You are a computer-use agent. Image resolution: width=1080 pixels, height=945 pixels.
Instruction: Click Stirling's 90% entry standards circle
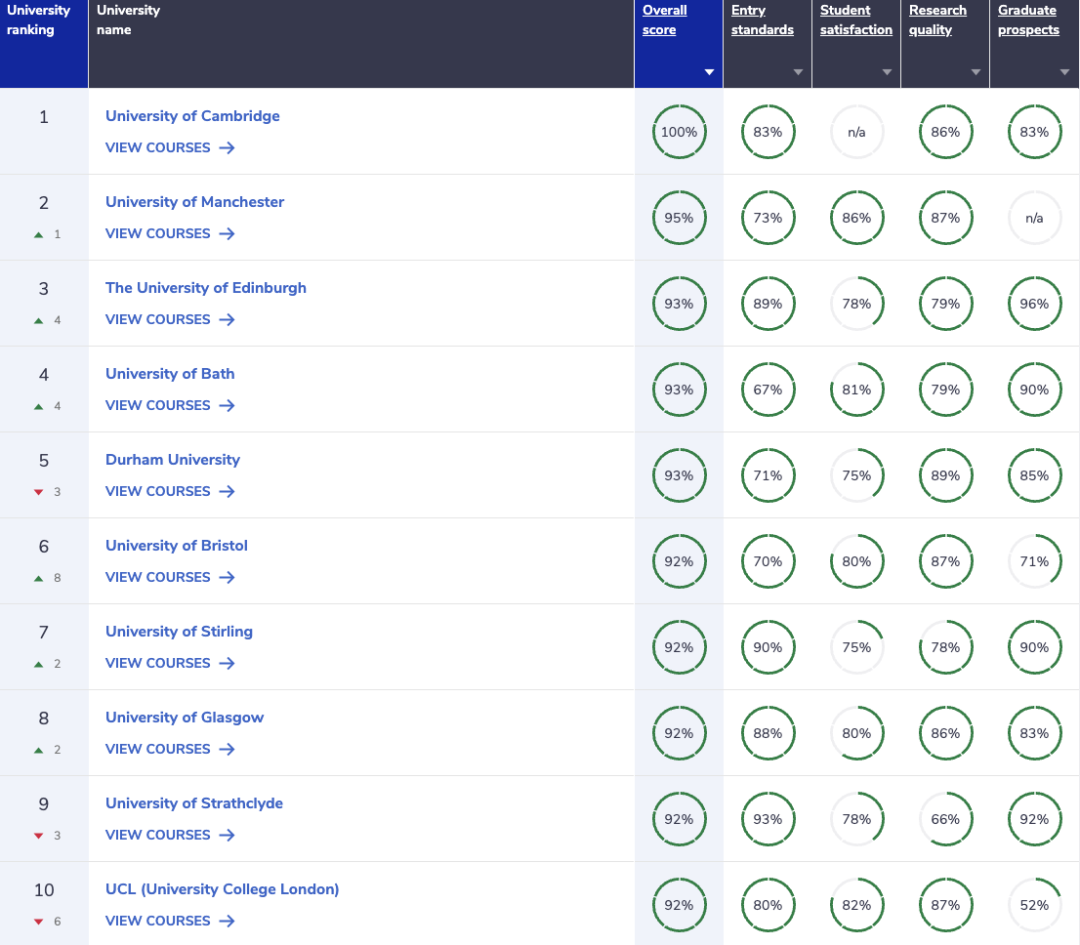pos(768,647)
